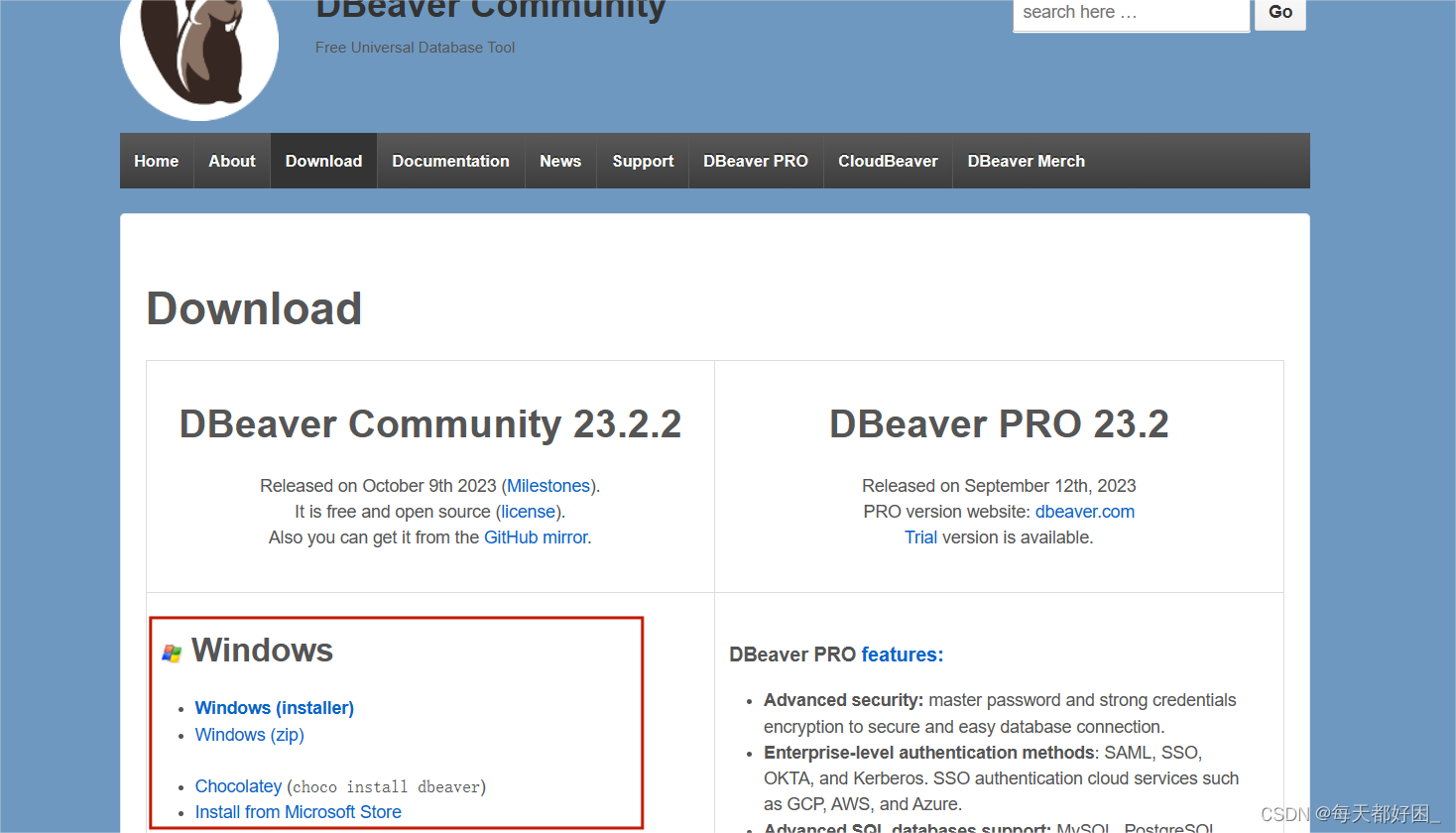The height and width of the screenshot is (833, 1456).
Task: View the license details
Action: (528, 511)
